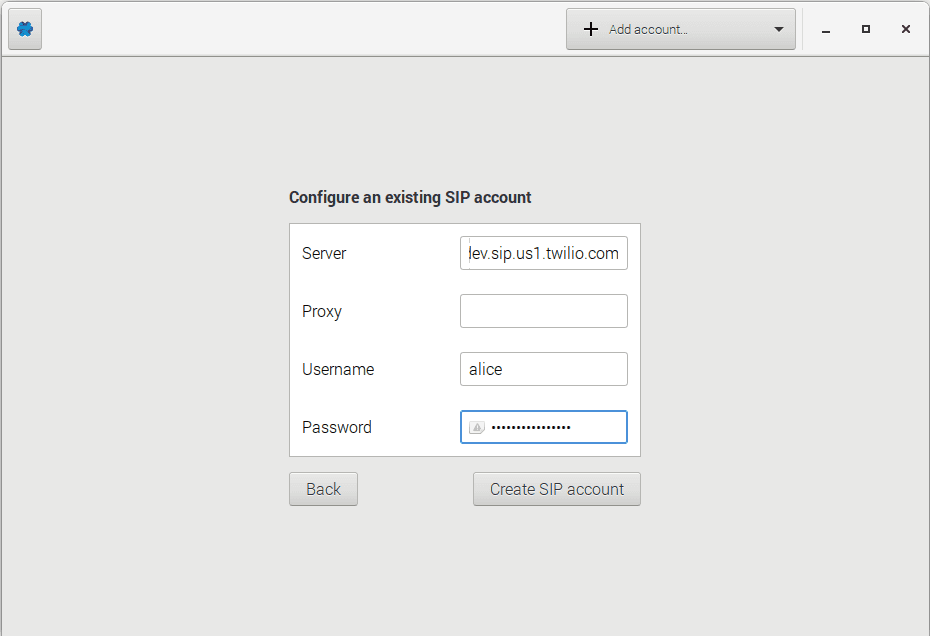Click the Password label

[336, 427]
